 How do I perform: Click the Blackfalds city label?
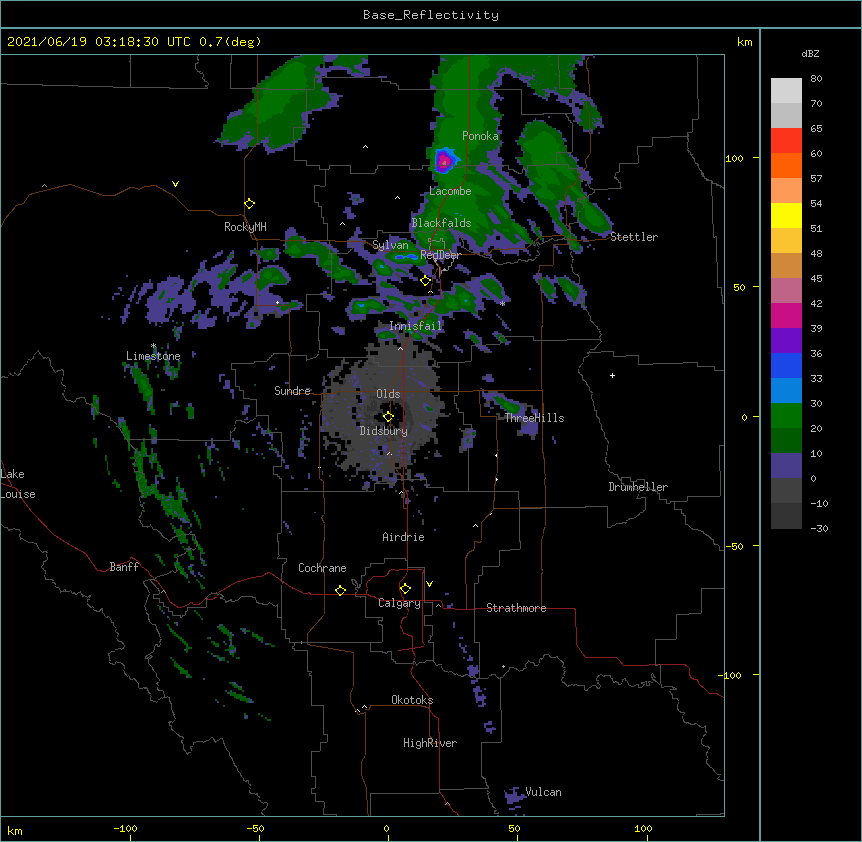[441, 223]
